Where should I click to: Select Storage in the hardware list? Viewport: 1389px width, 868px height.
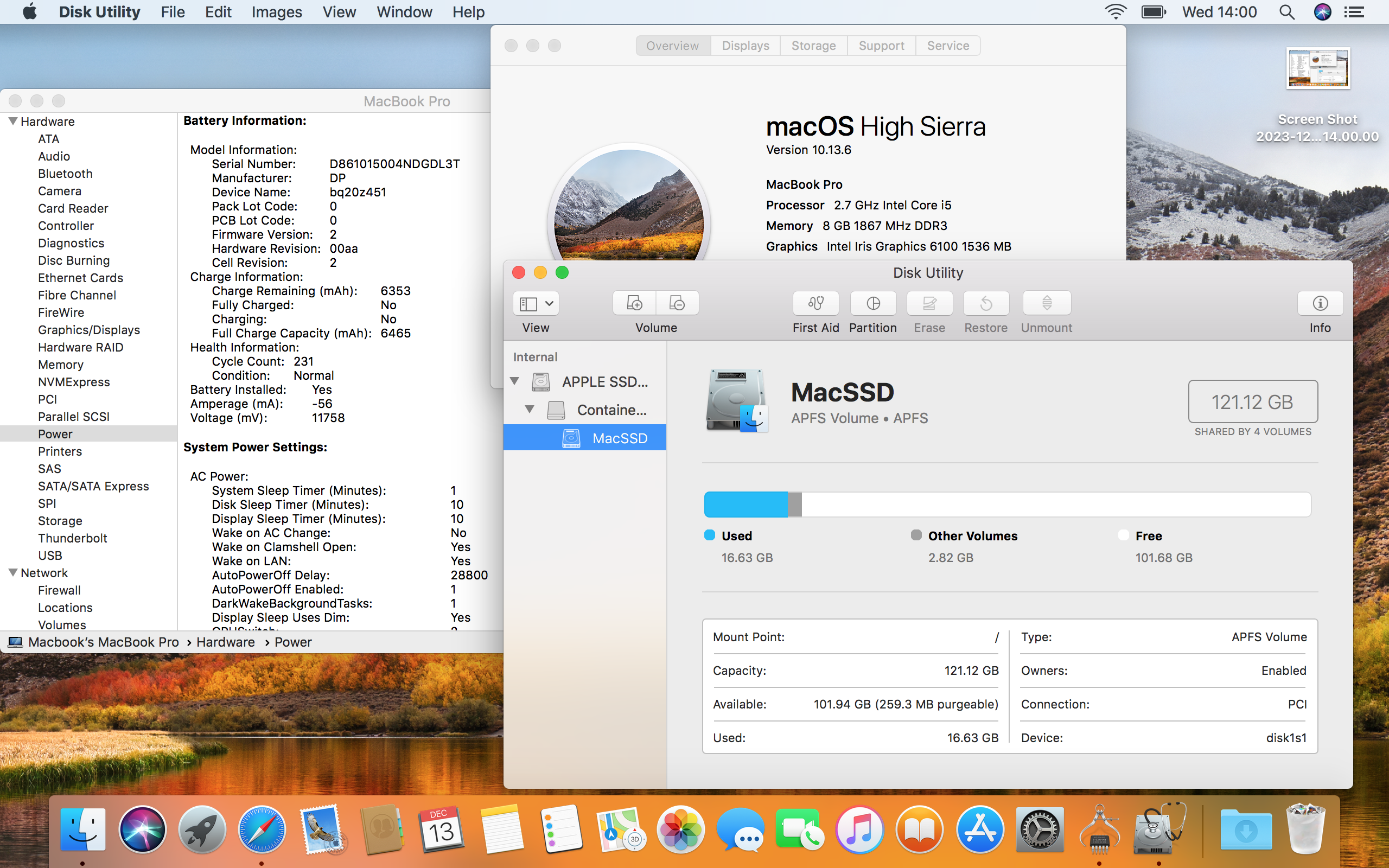pos(60,521)
